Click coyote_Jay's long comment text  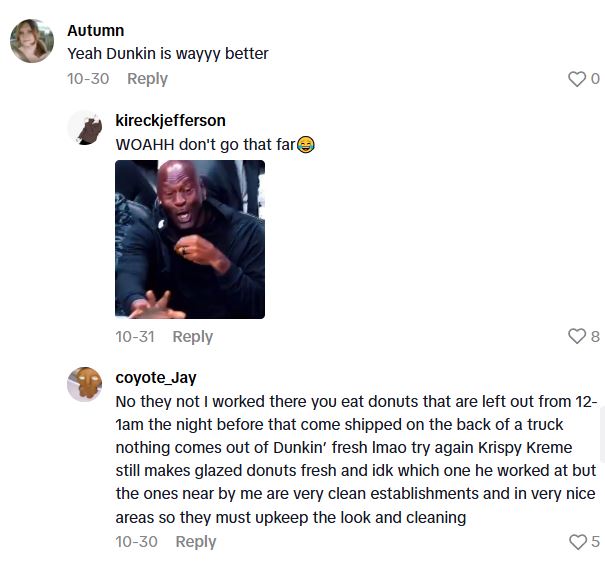(356, 459)
